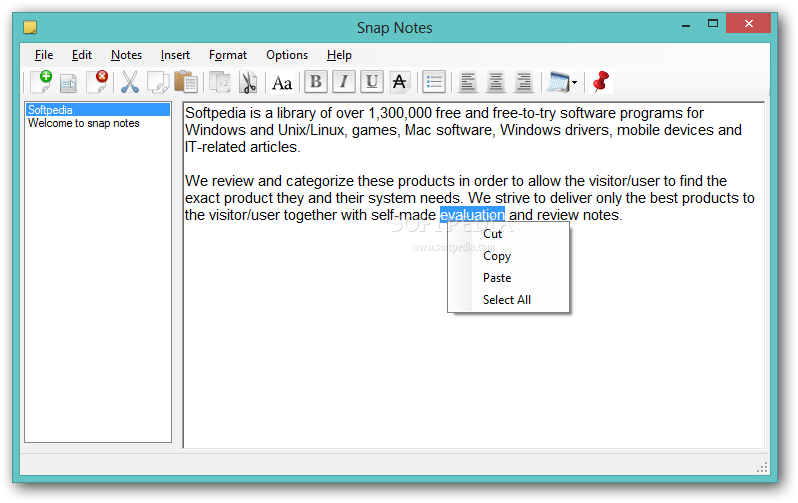Click the resize grip in the status bar
The width and height of the screenshot is (798, 503).
coord(762,467)
